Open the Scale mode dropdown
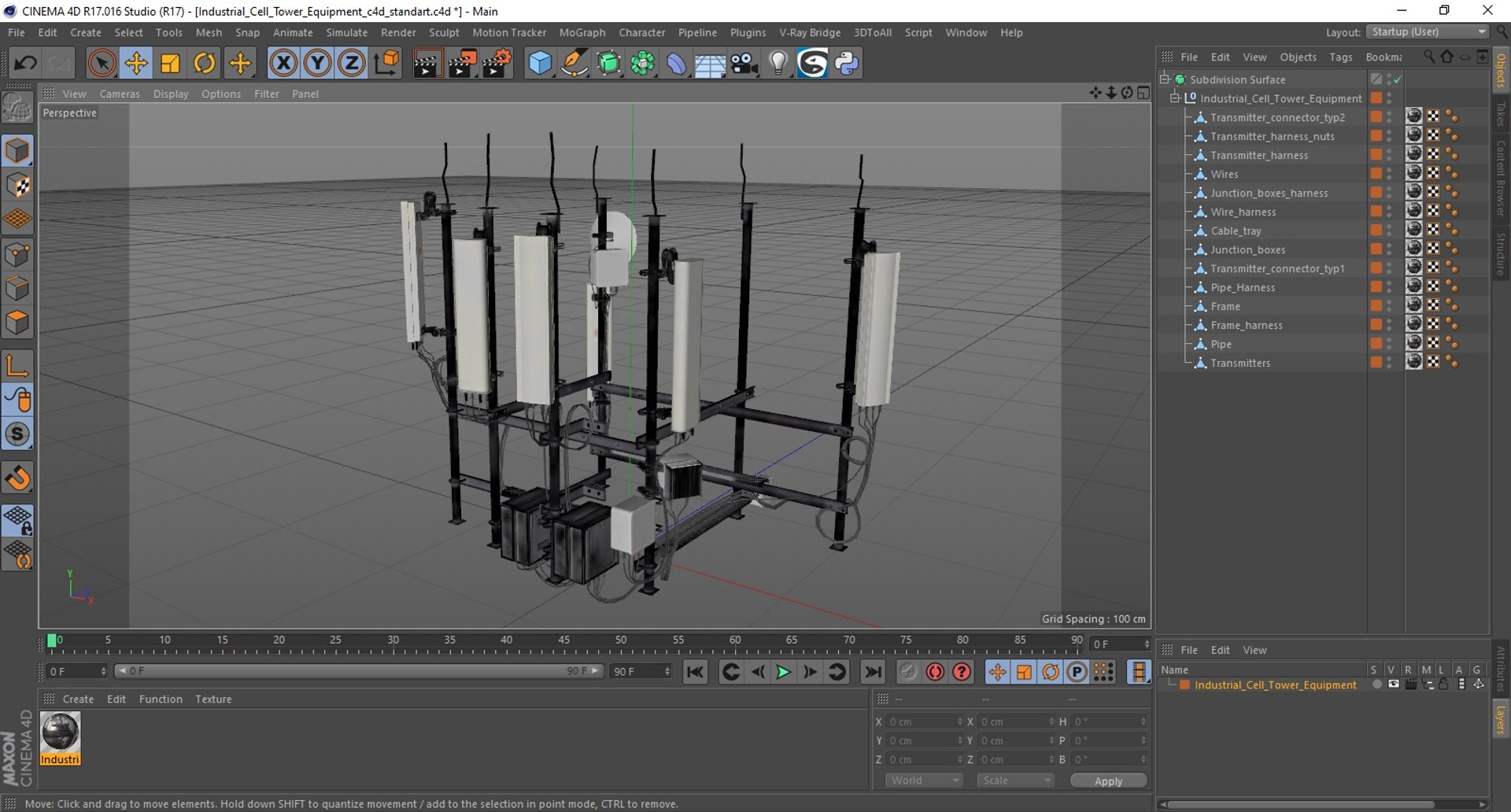 click(1015, 781)
